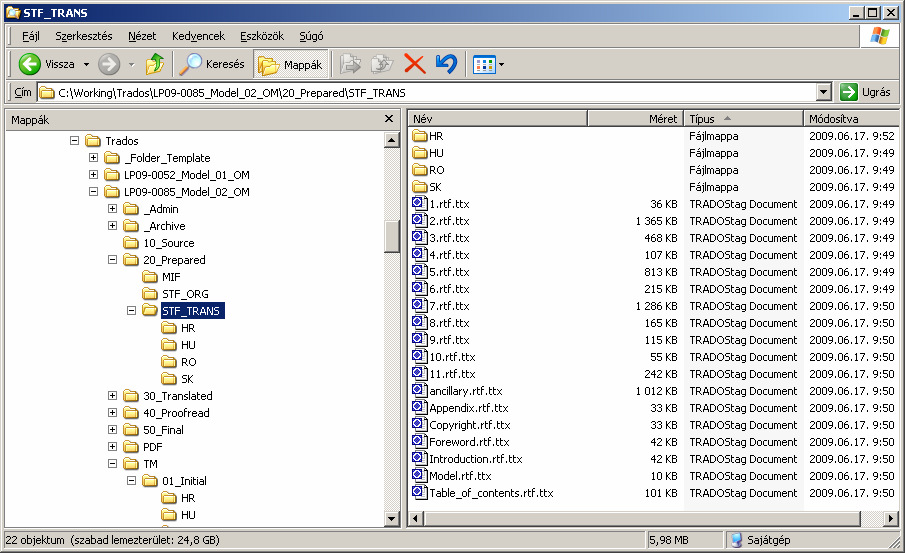This screenshot has width=905, height=553.
Task: Select the SK folder icon in file list
Action: point(420,187)
